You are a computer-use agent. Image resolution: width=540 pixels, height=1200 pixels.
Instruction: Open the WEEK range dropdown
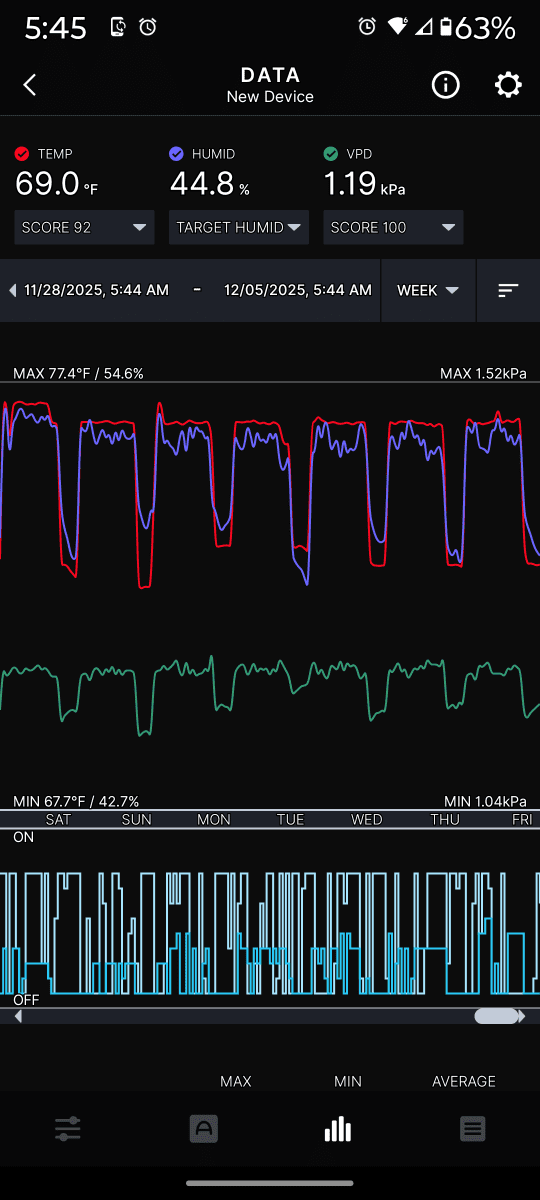(428, 290)
